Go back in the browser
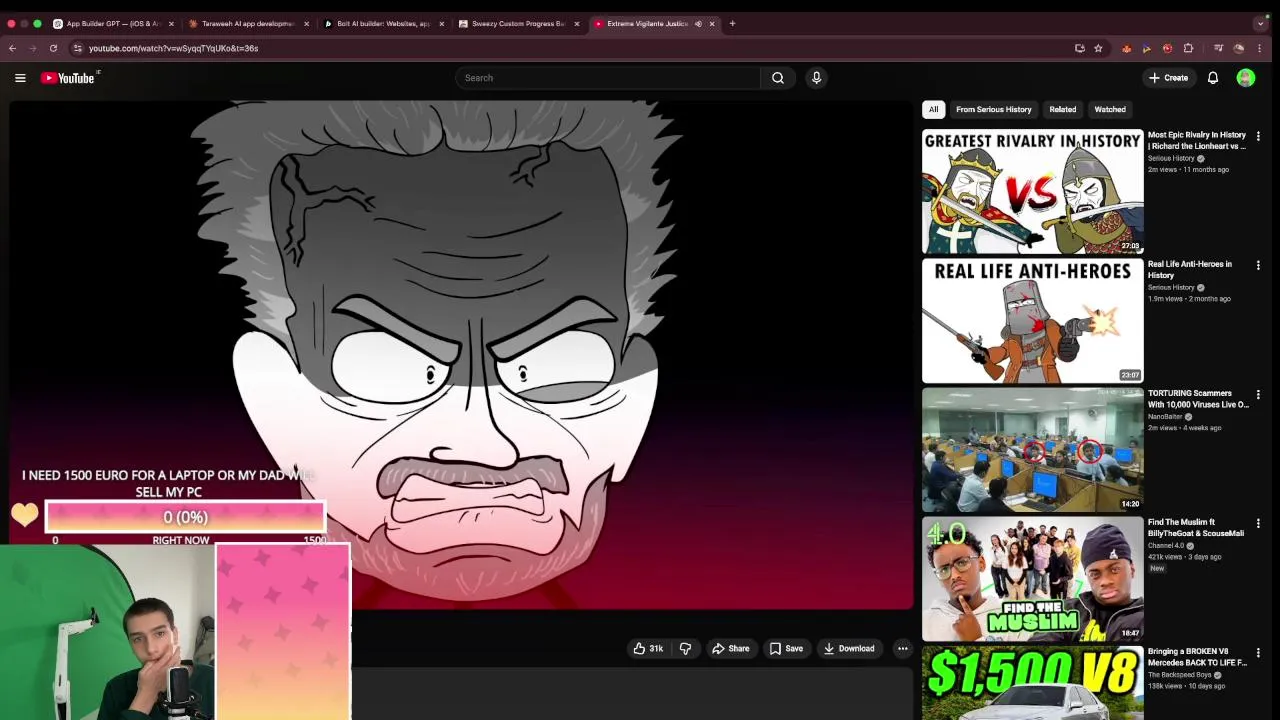1280x720 pixels. click(12, 48)
